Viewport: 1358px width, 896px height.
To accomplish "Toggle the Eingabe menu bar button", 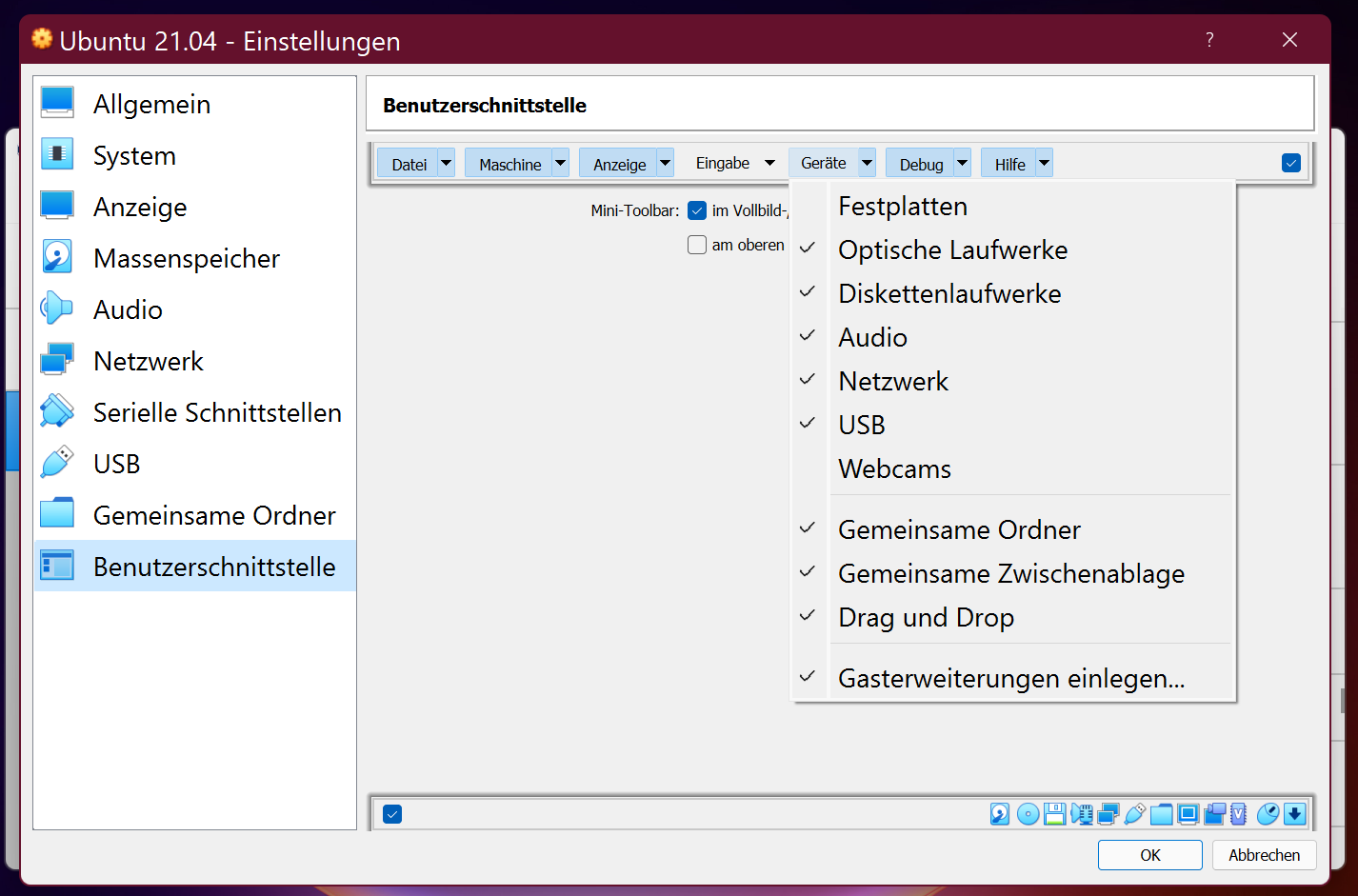I will pyautogui.click(x=722, y=164).
